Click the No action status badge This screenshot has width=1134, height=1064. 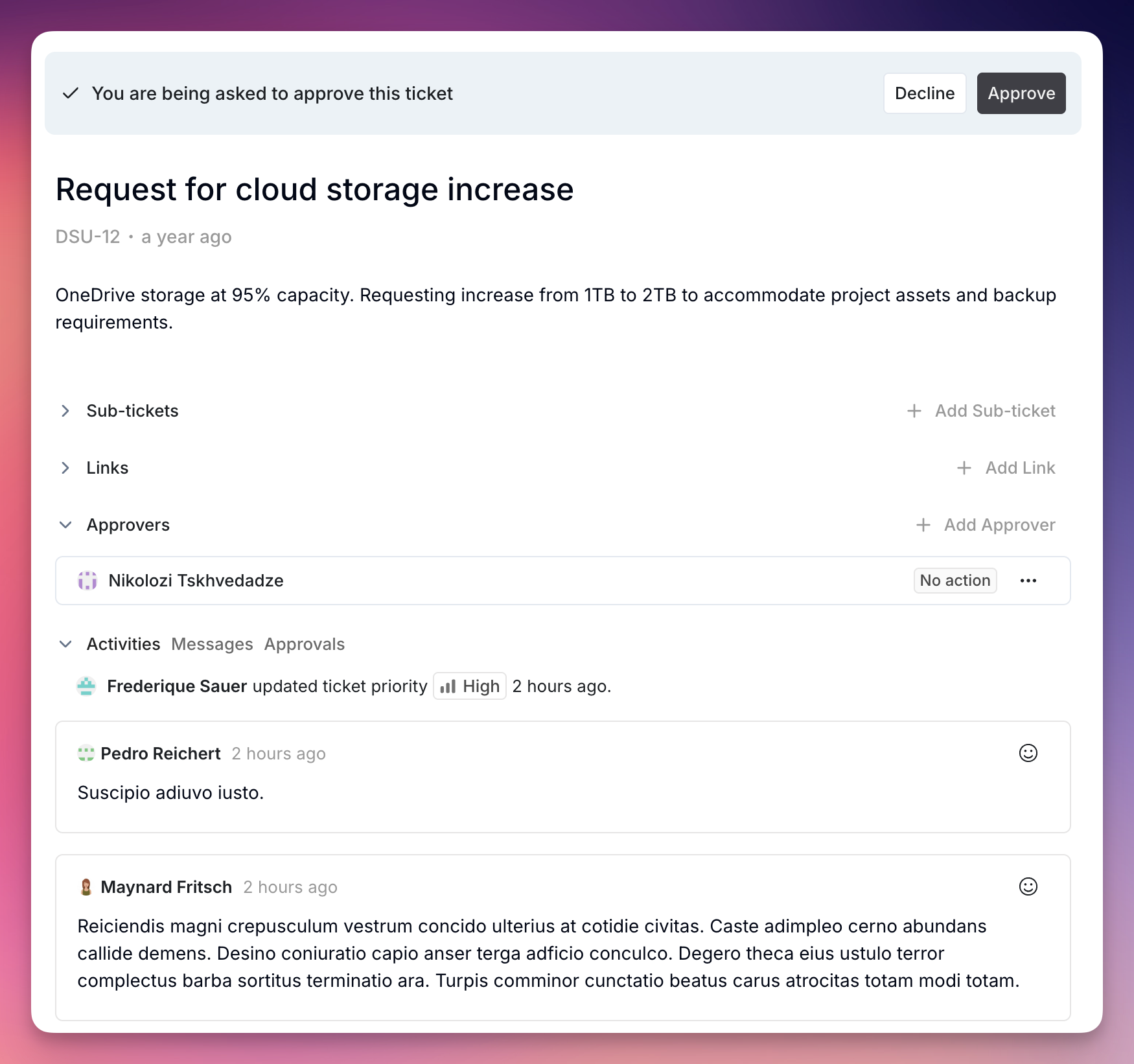pos(955,581)
